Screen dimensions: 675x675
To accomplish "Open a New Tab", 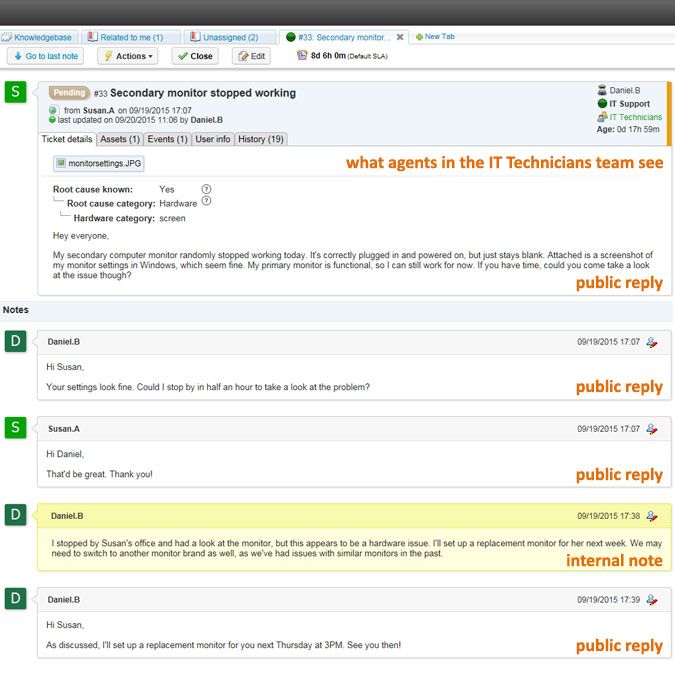I will point(435,37).
